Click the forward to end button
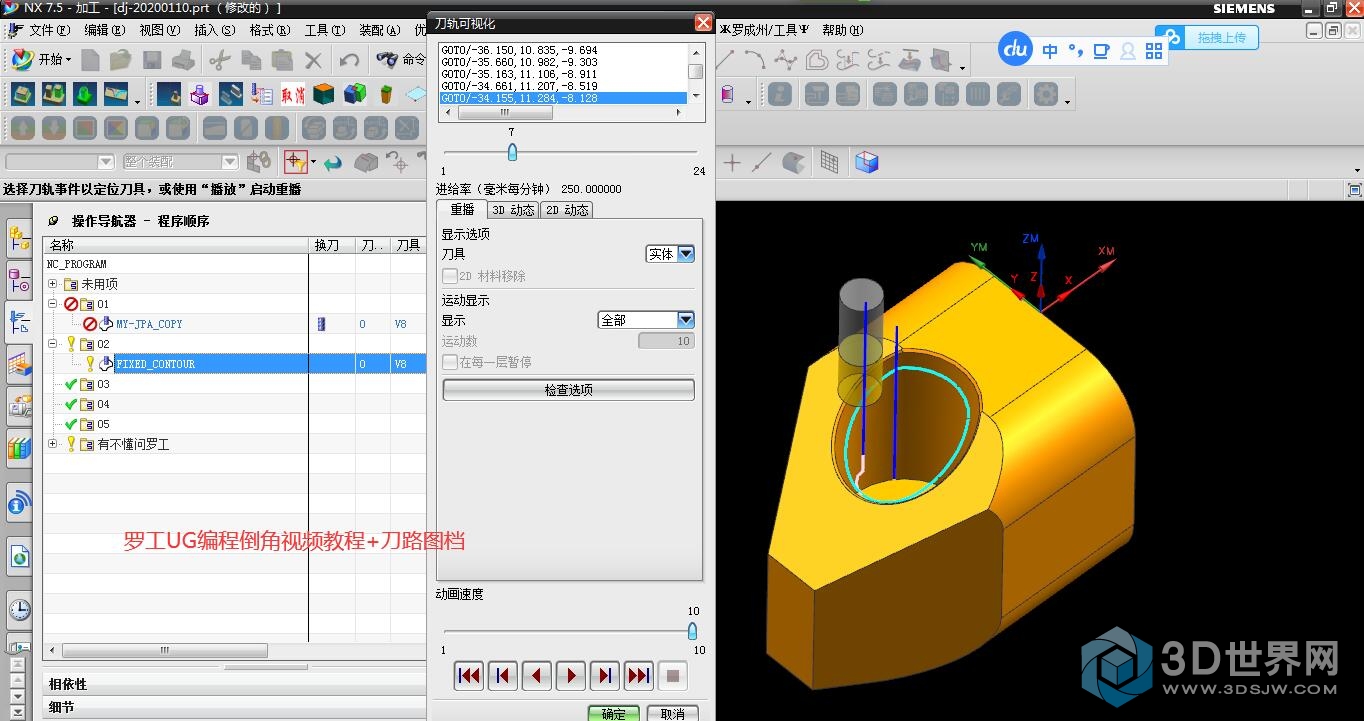 pos(639,676)
